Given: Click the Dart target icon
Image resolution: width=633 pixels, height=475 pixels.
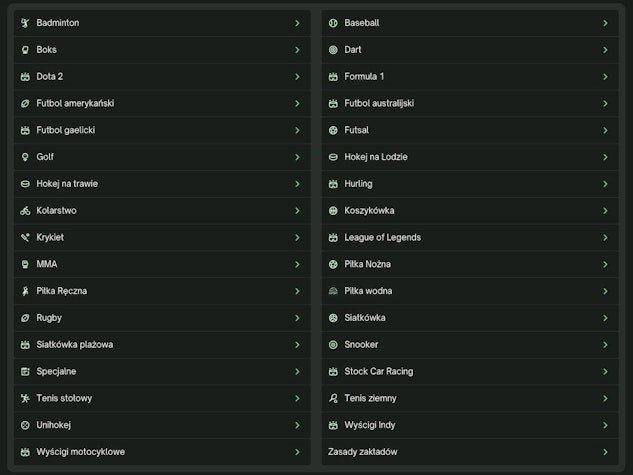Looking at the screenshot, I should tap(333, 49).
